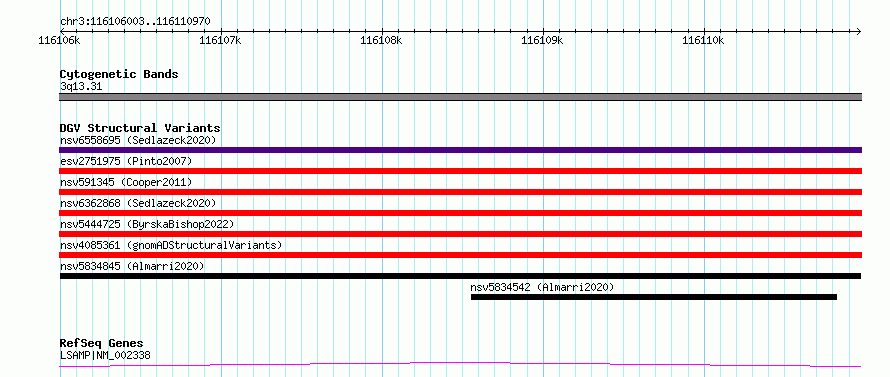The image size is (890, 377).
Task: Open the DGV Structural Variants track title
Action: point(140,128)
